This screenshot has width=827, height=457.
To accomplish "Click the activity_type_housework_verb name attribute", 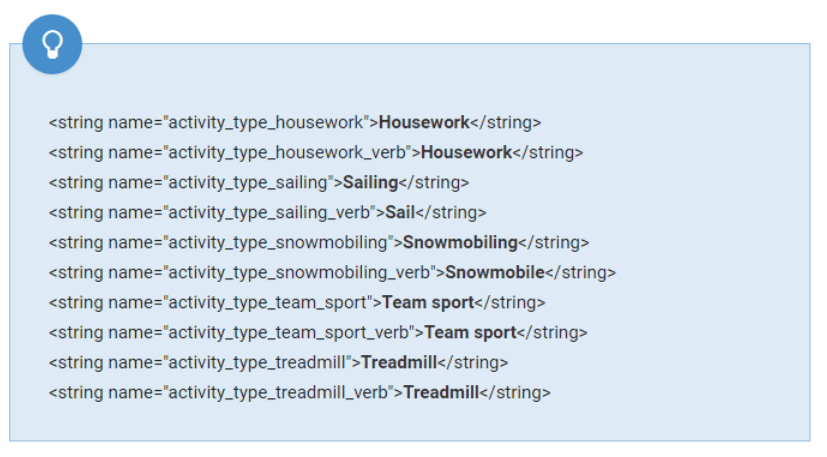I will 284,153.
